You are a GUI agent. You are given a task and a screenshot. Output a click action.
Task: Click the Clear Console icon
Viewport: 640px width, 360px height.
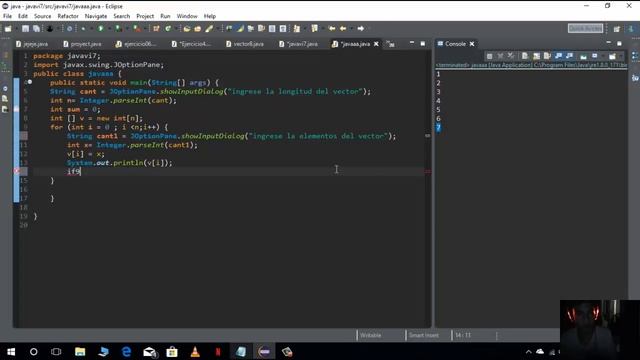pos(525,56)
